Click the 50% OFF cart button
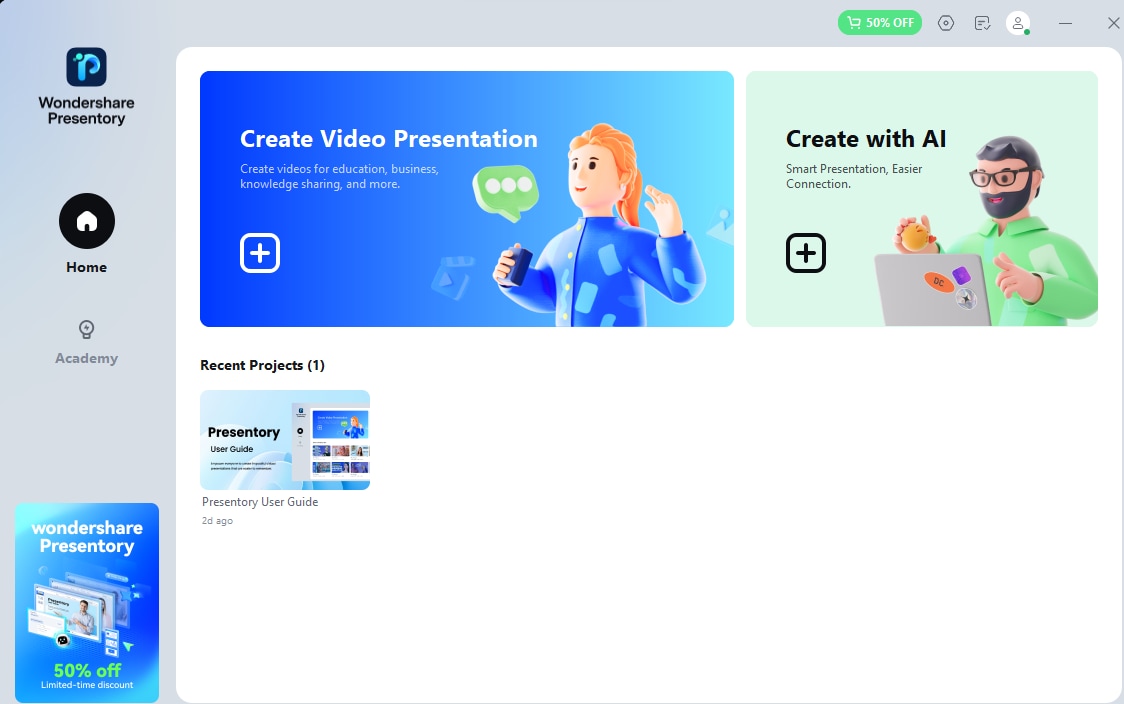 880,23
